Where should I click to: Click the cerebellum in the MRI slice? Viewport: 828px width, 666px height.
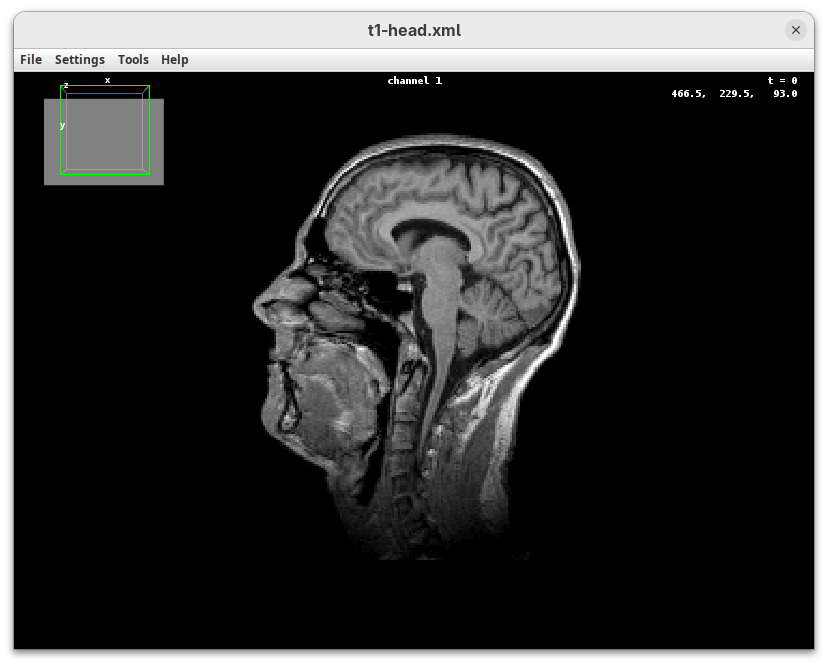click(495, 308)
